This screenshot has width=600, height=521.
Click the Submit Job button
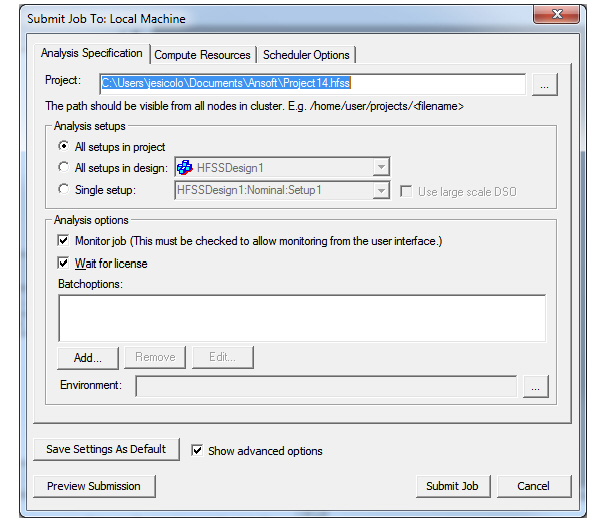[453, 486]
